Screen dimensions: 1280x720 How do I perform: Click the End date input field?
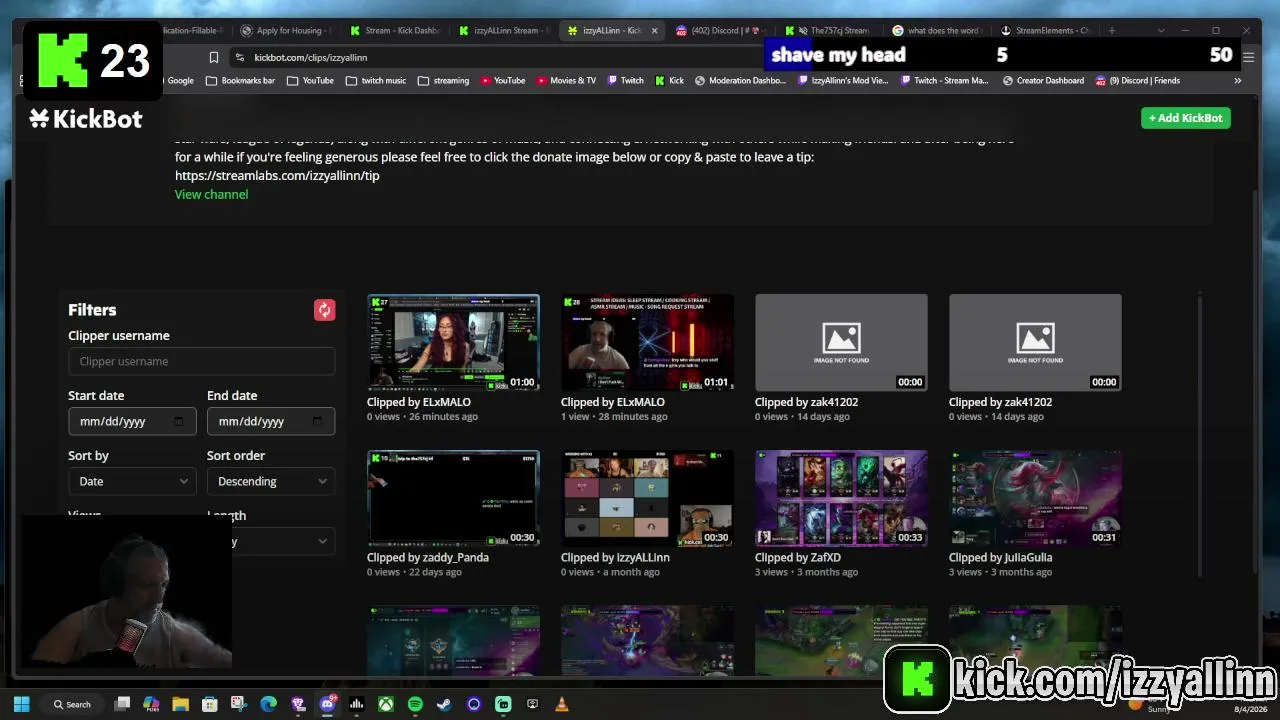pos(271,421)
